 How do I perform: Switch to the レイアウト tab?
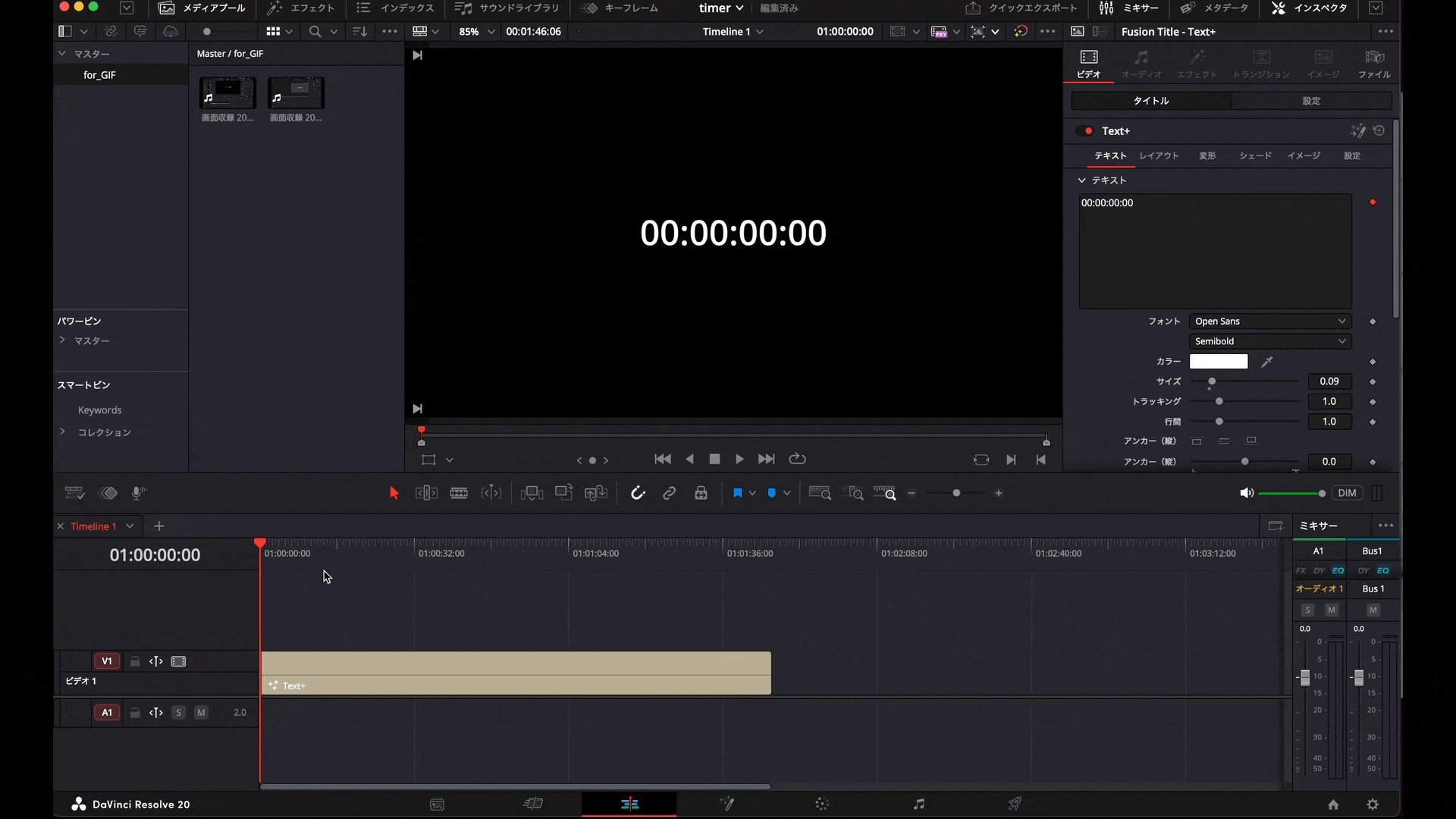point(1159,155)
